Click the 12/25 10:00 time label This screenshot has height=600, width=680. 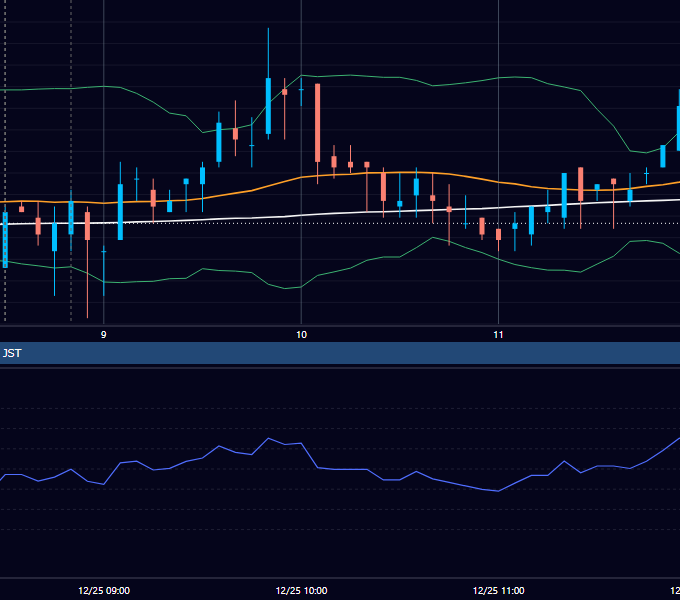301,590
